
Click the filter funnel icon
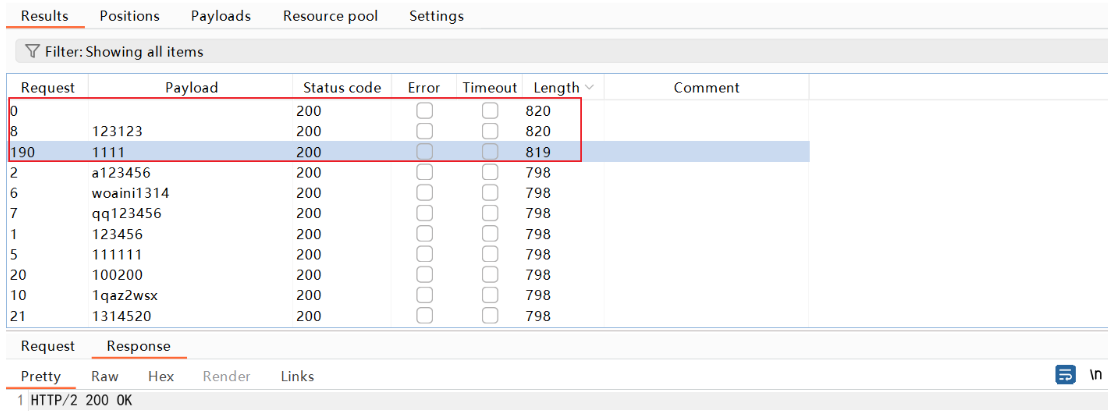click(x=32, y=51)
